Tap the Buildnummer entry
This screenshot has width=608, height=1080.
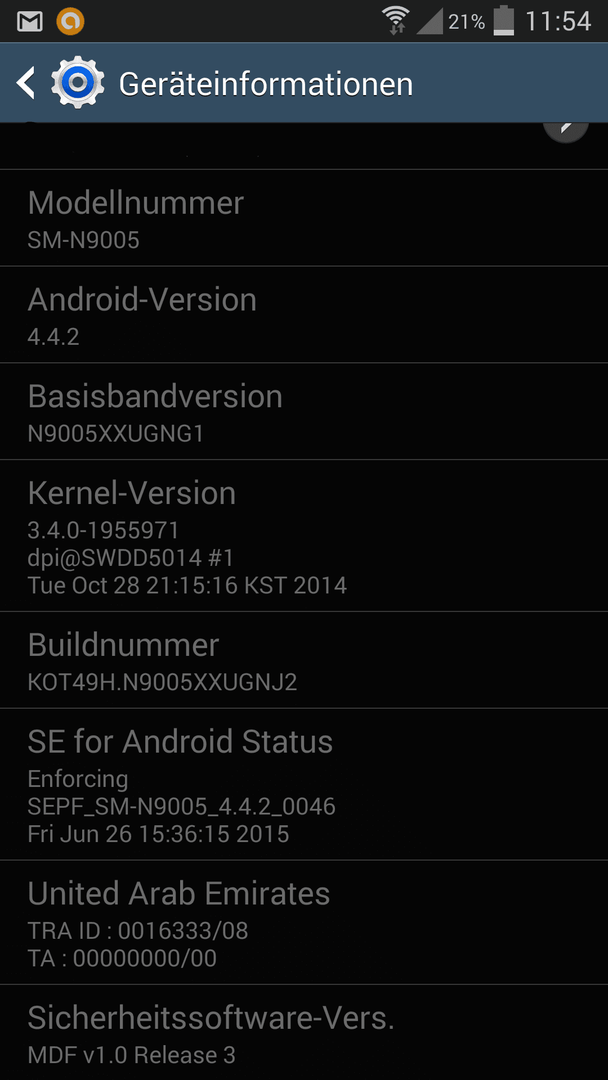click(304, 660)
